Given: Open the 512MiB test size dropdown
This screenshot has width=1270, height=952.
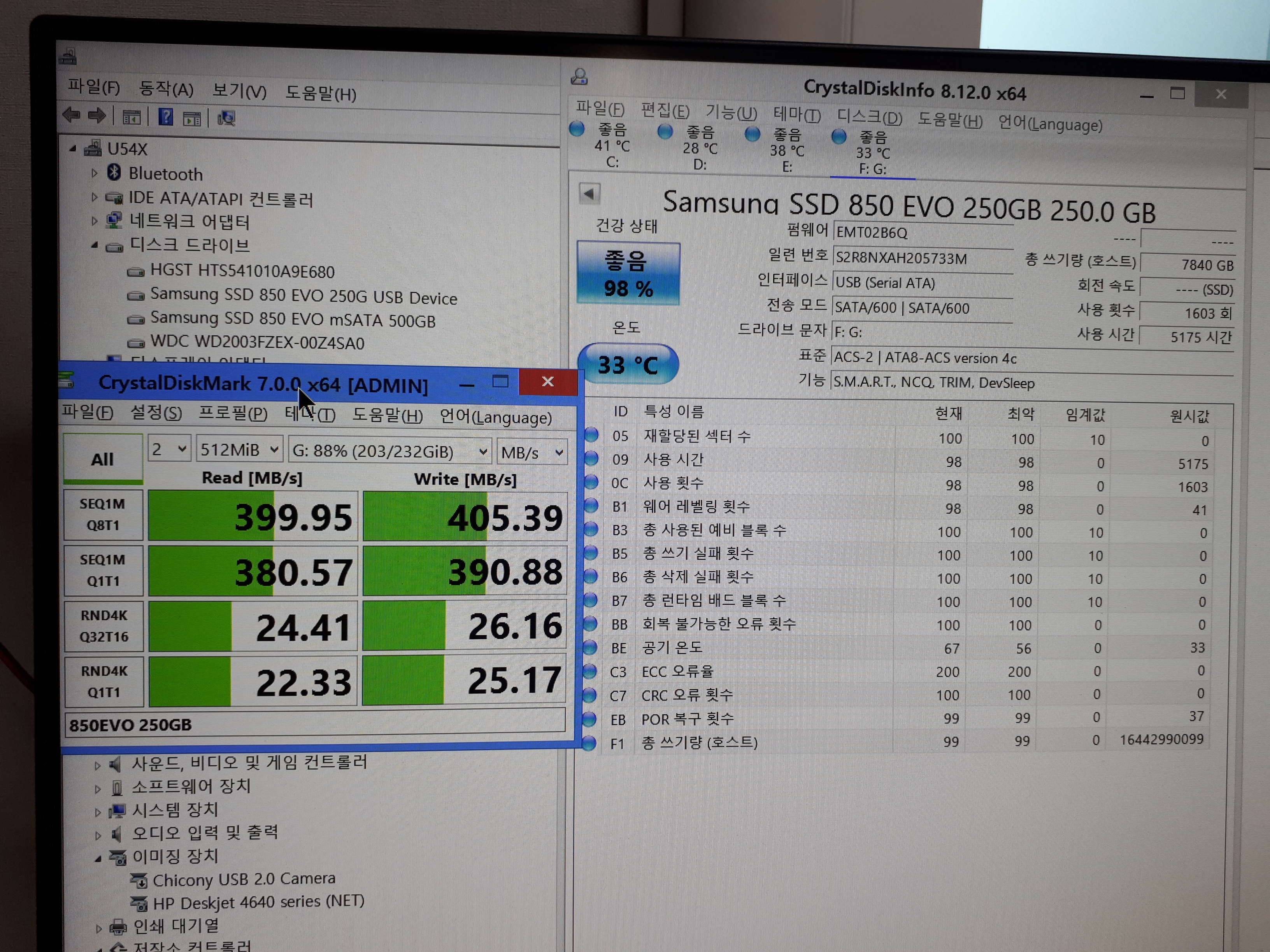Looking at the screenshot, I should (x=239, y=450).
